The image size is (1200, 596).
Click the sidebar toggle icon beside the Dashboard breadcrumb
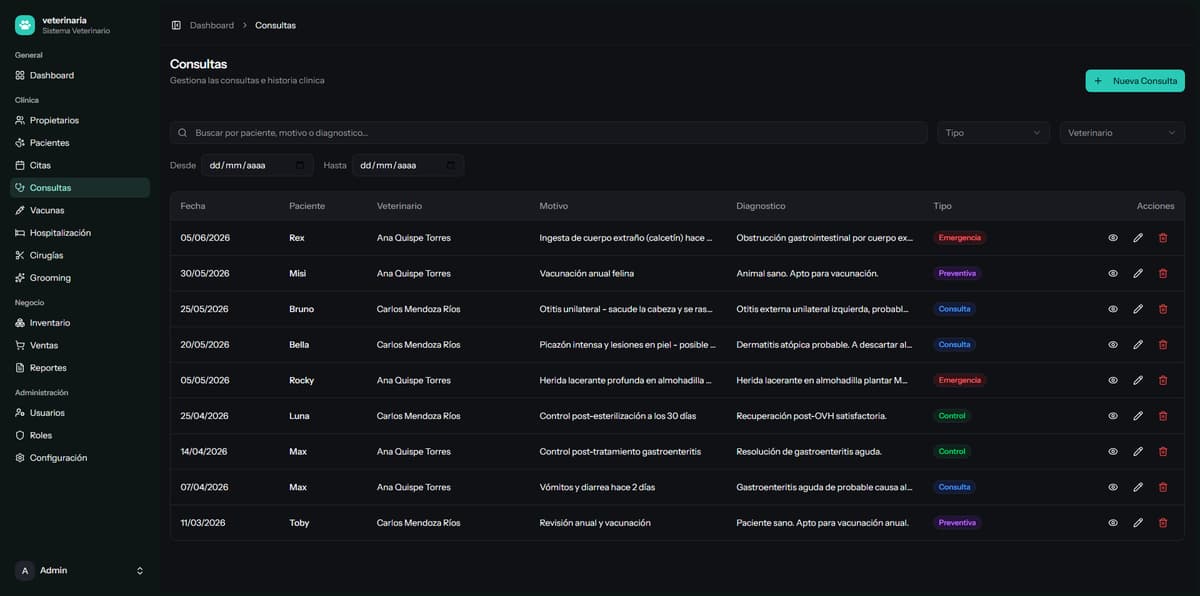(x=176, y=25)
